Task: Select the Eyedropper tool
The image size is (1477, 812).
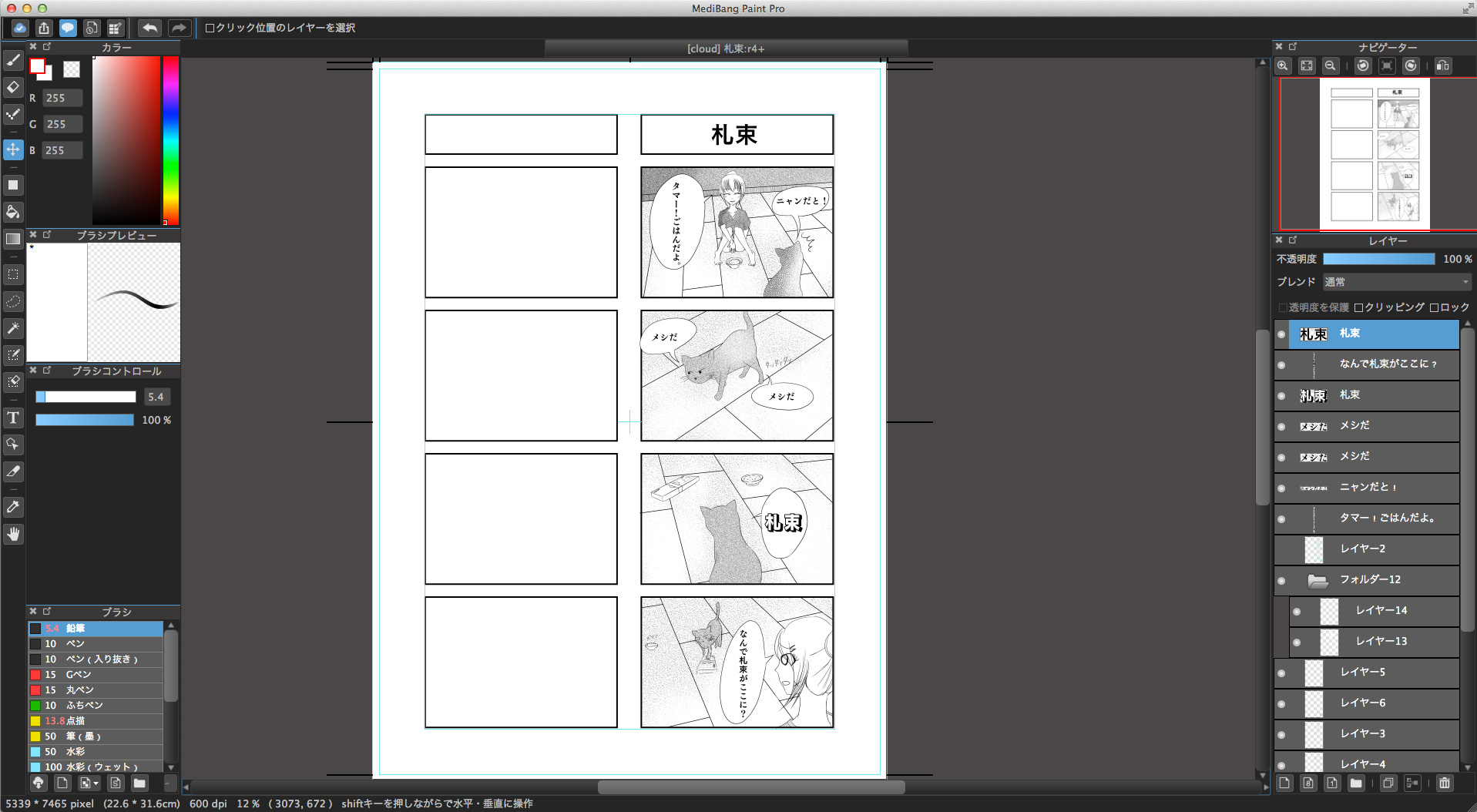Action: coord(13,507)
